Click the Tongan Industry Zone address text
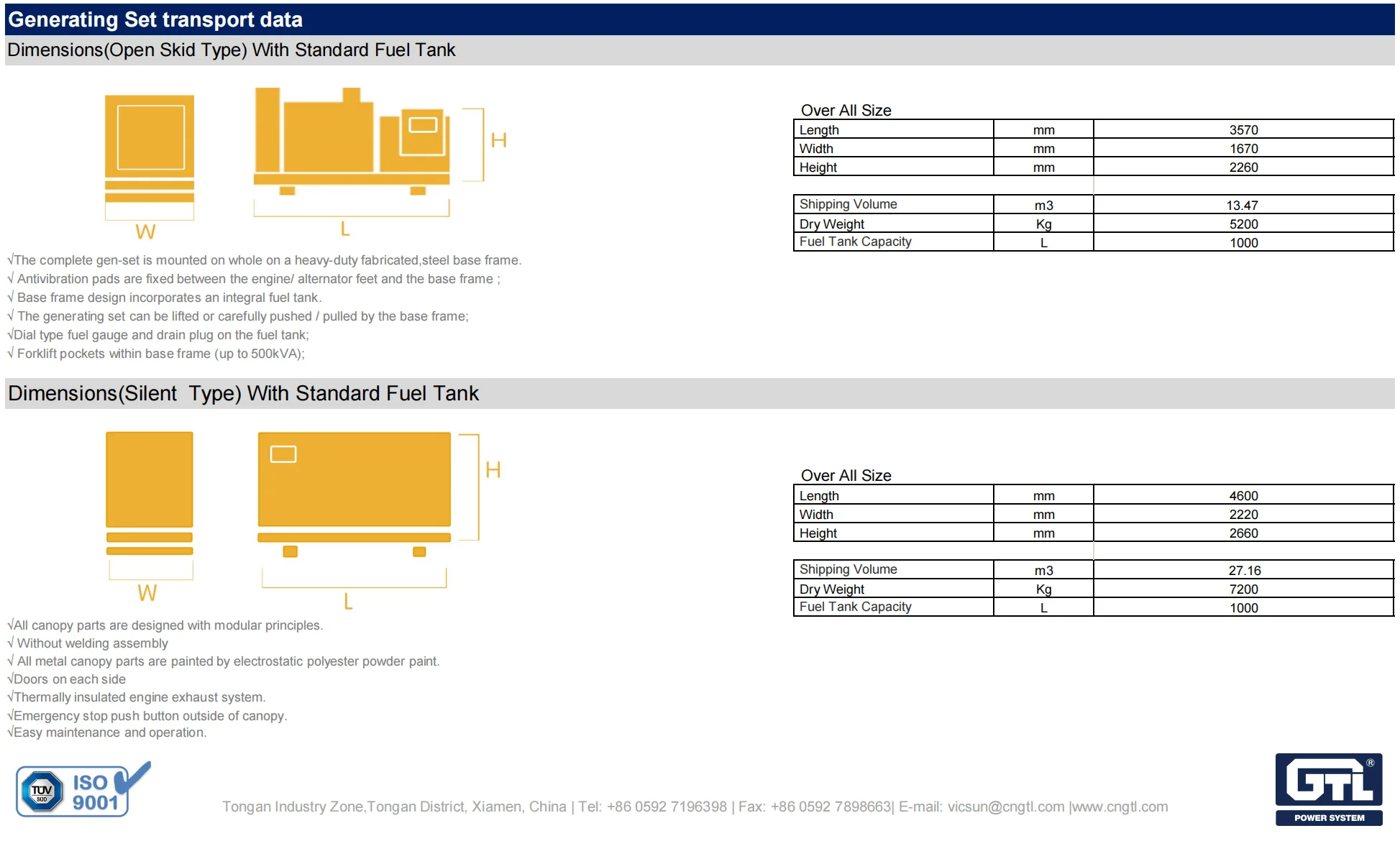 [x=394, y=806]
